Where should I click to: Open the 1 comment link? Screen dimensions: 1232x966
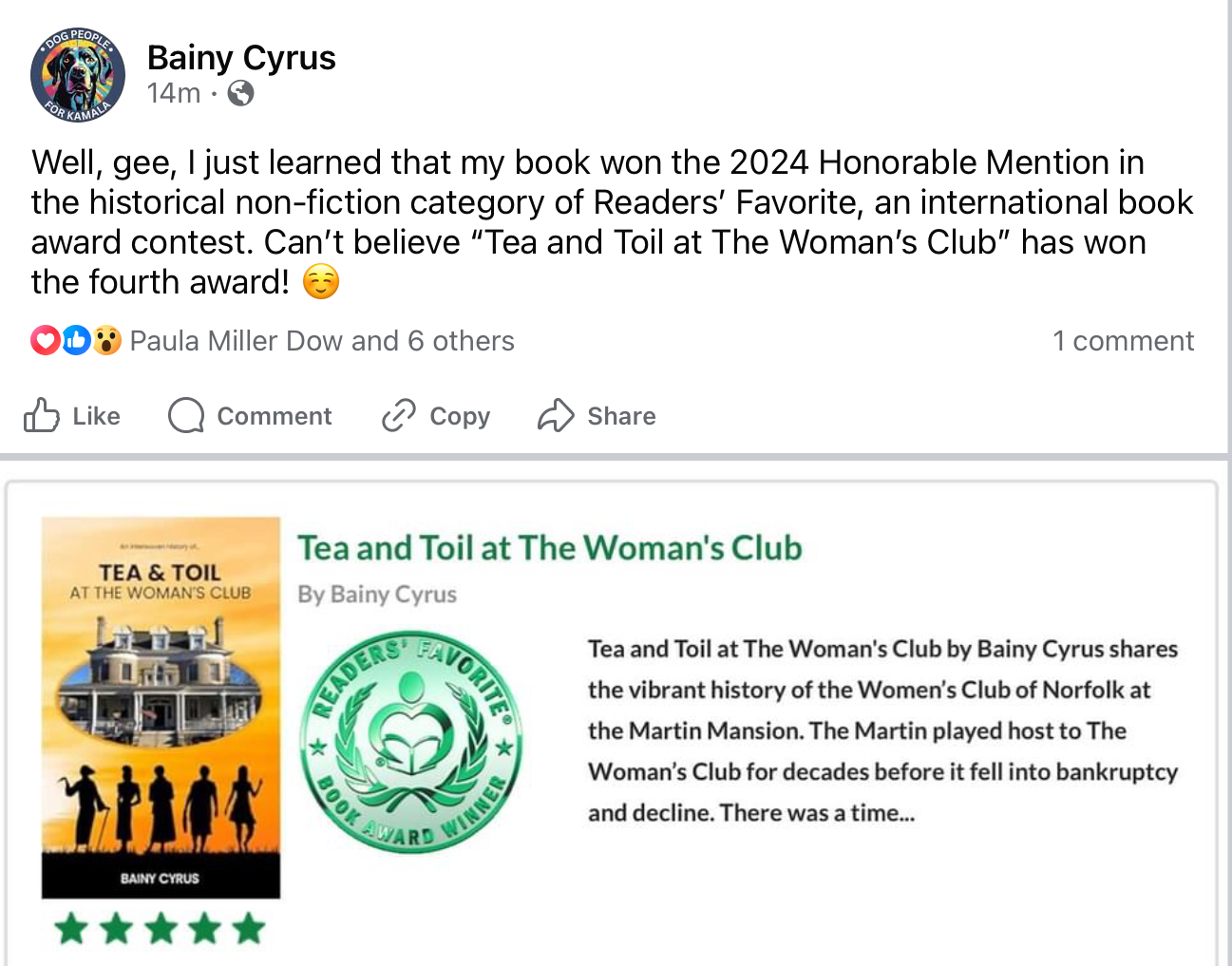tap(1123, 341)
